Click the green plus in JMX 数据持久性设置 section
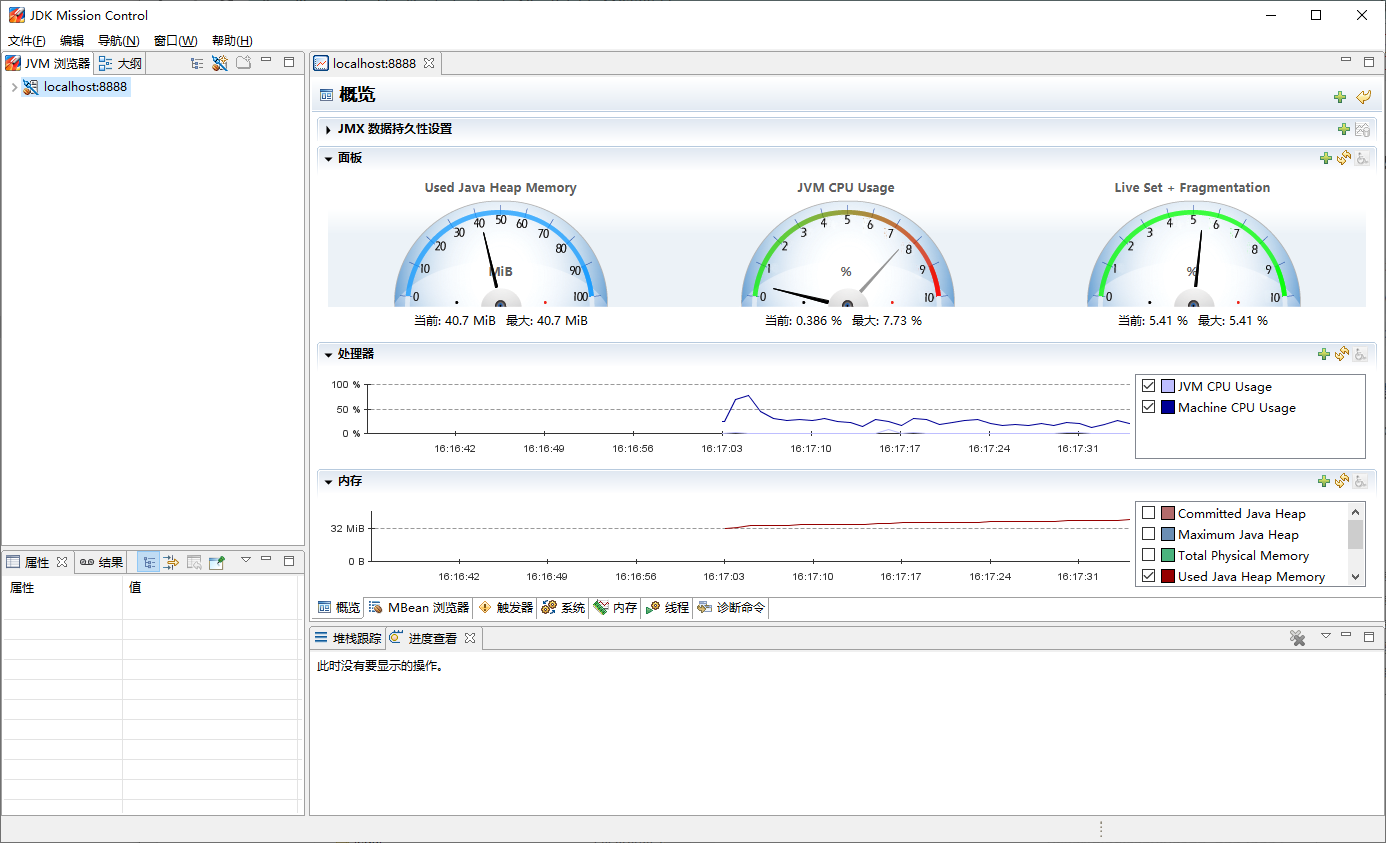Image resolution: width=1386 pixels, height=843 pixels. [1344, 129]
